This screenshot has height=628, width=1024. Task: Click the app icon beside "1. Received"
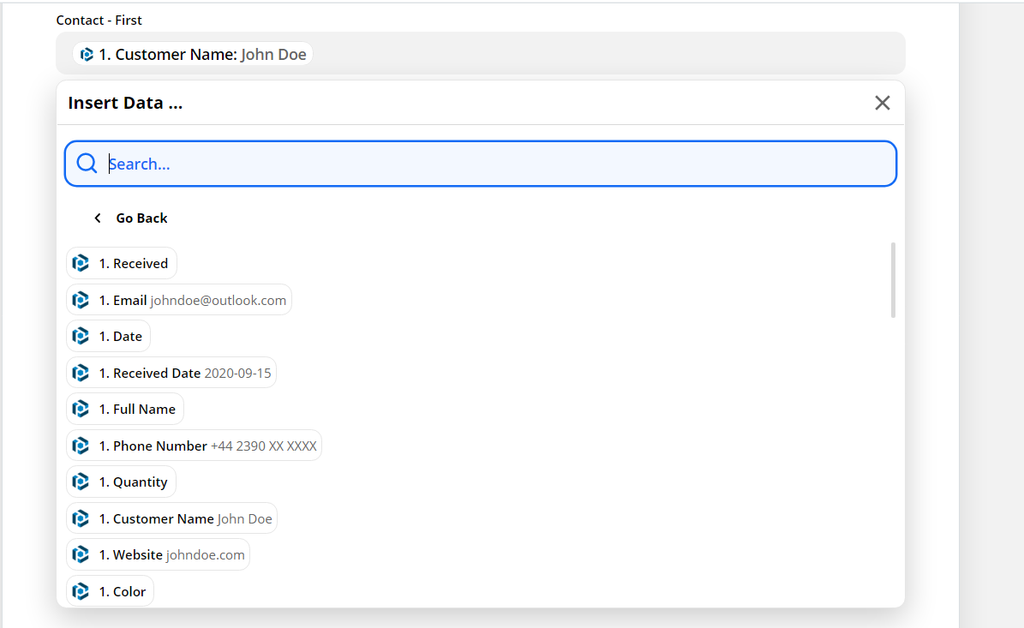point(81,263)
